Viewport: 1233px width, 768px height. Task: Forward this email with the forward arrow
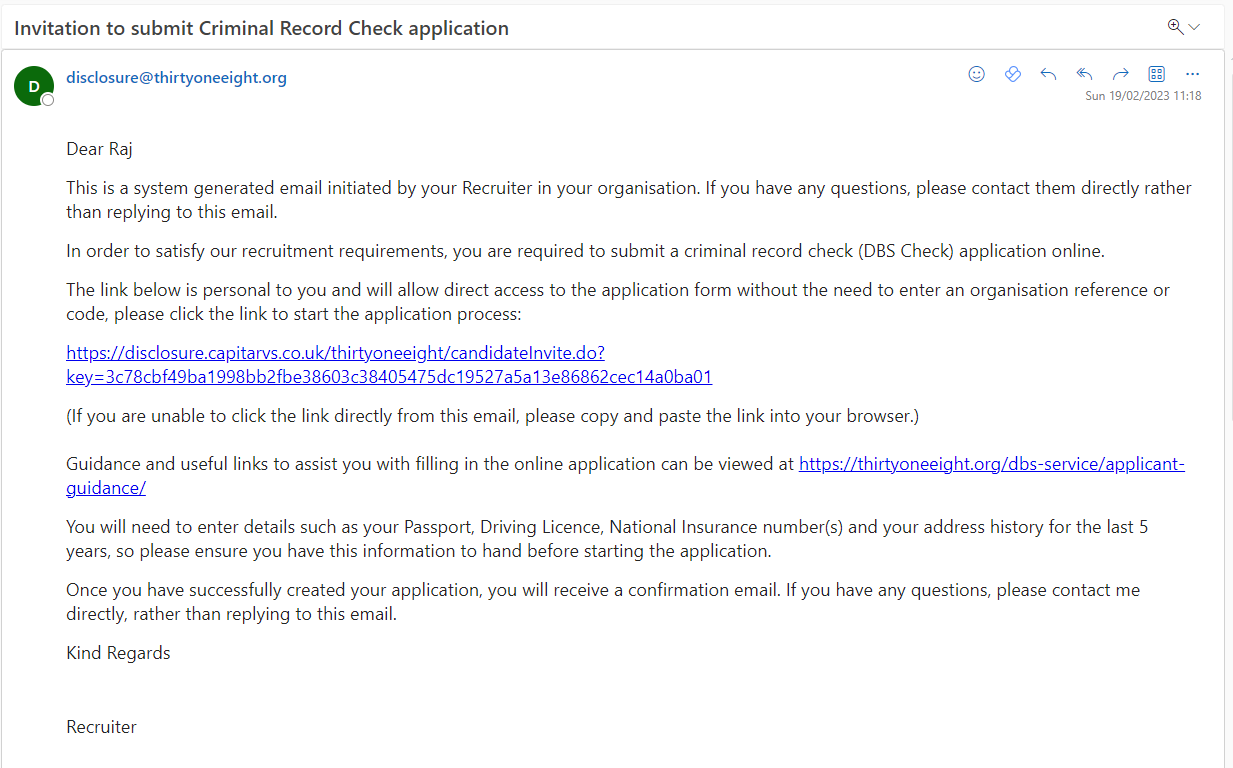coord(1120,74)
